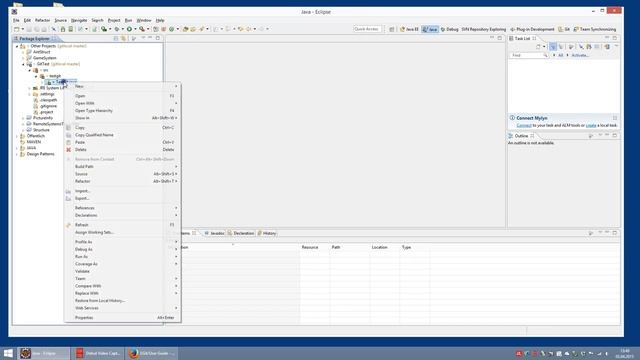Choose Delete in the context menu
640x360 pixels.
[122, 149]
